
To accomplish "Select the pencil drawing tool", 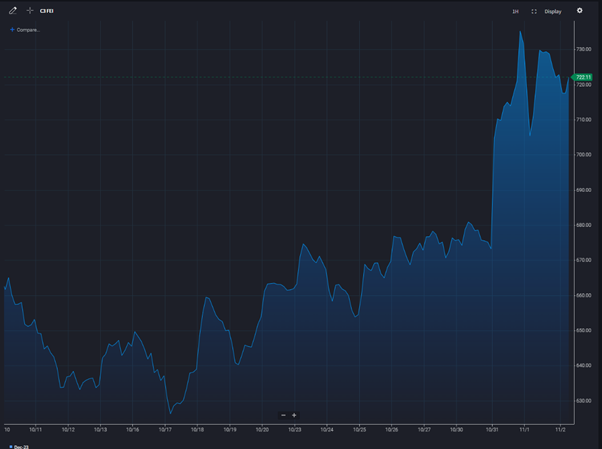I will coord(13,11).
